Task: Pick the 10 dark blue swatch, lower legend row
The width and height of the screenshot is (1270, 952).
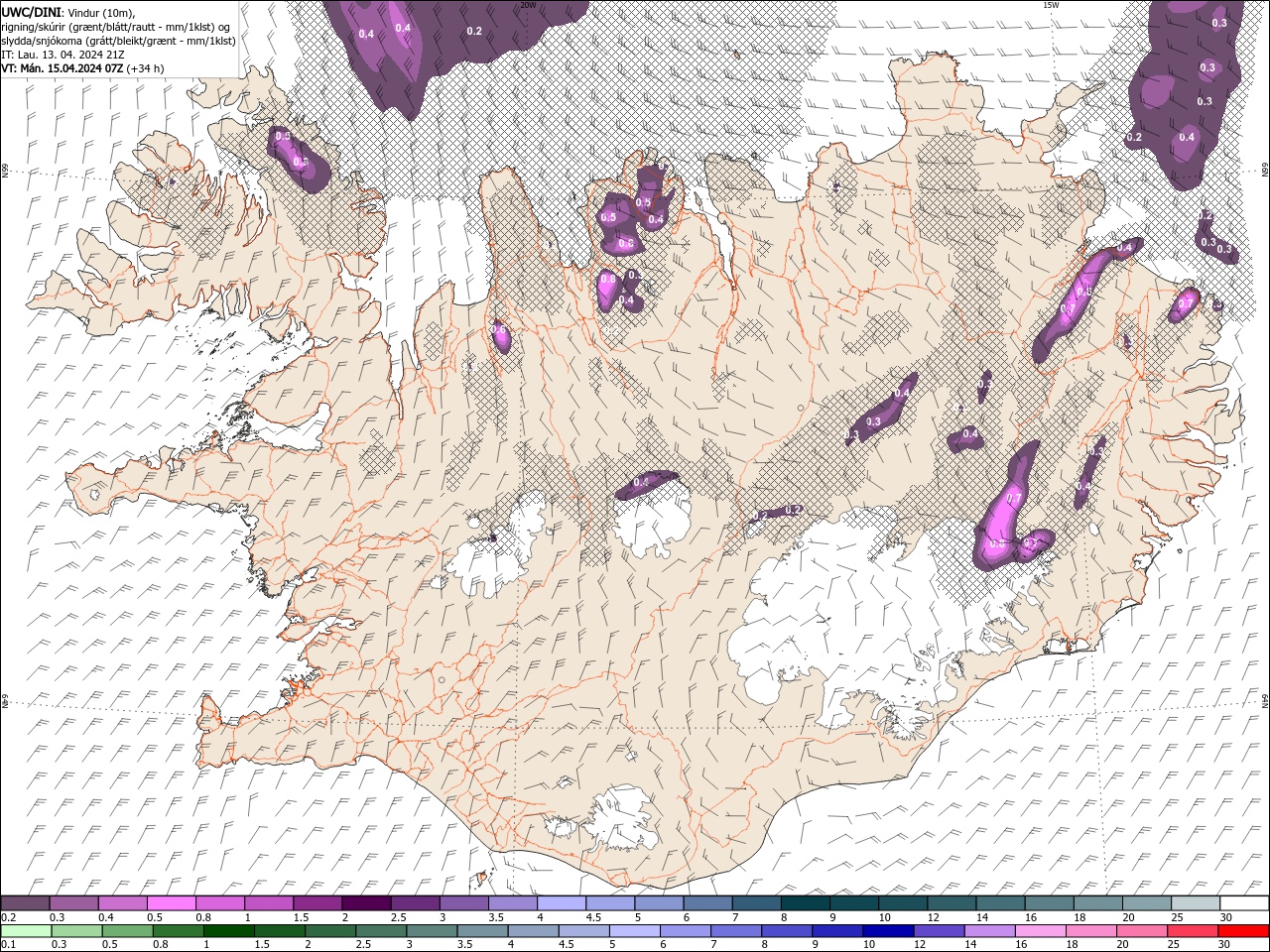Action: pyautogui.click(x=887, y=931)
